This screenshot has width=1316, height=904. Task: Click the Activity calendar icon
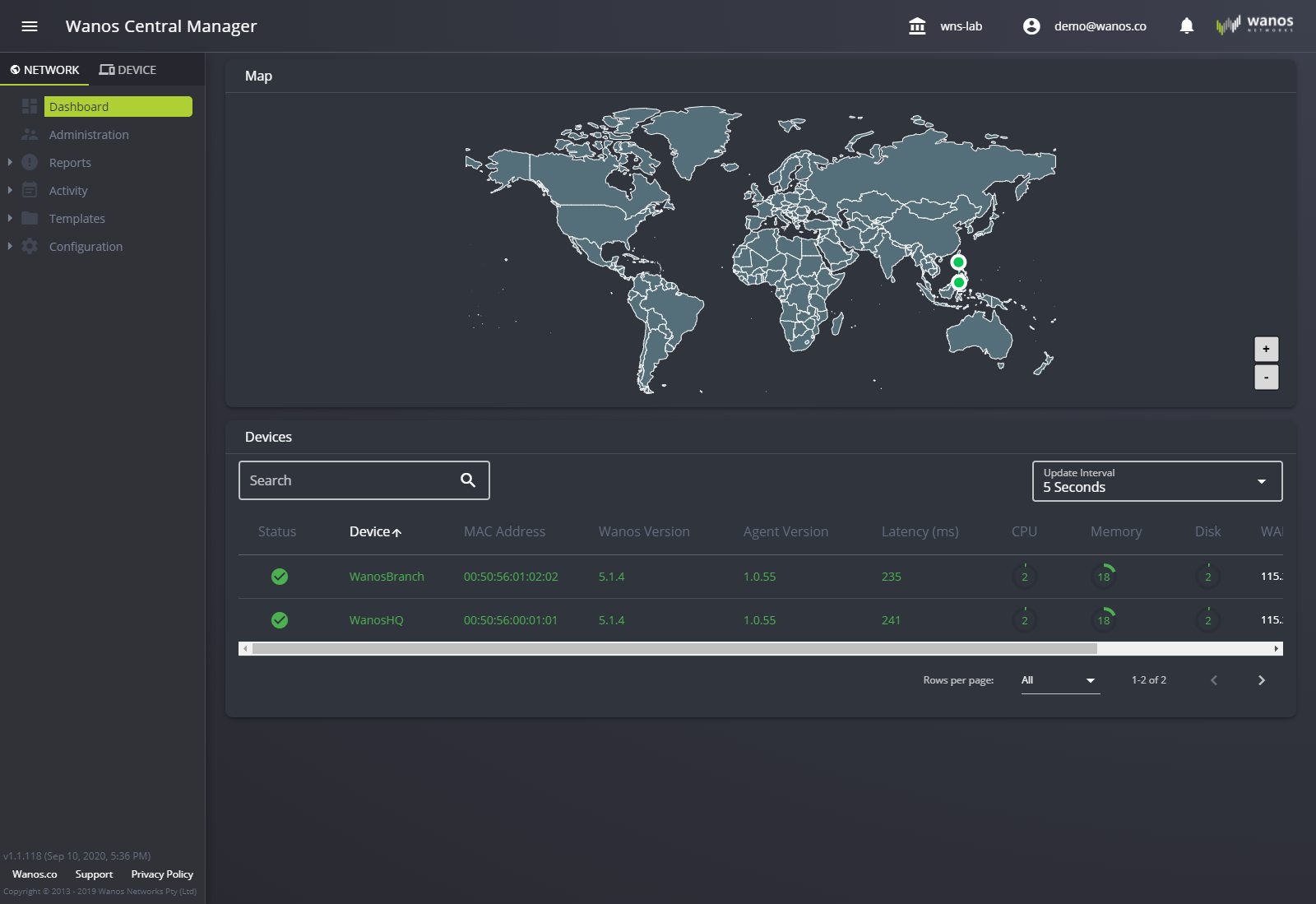click(x=30, y=190)
